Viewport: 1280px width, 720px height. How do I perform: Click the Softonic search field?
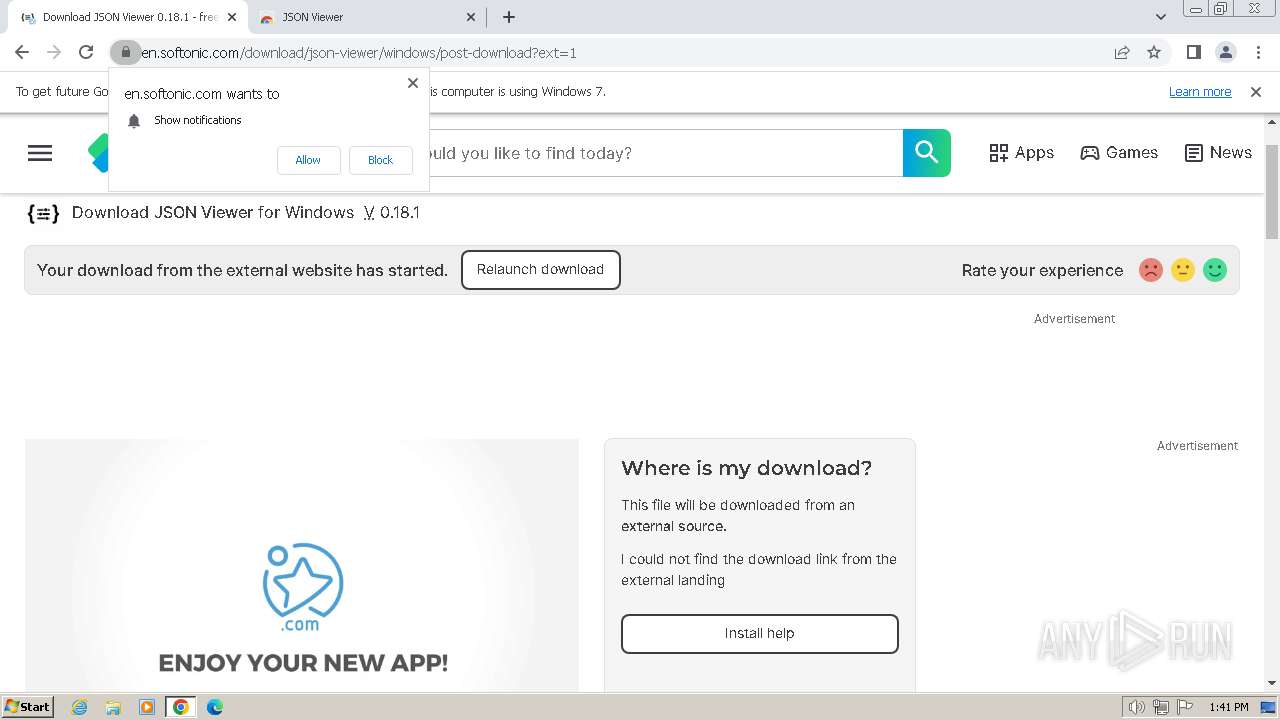[665, 153]
